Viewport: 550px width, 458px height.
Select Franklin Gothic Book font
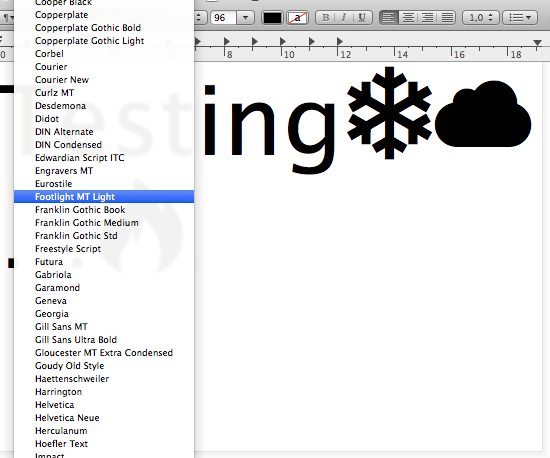tap(104, 209)
